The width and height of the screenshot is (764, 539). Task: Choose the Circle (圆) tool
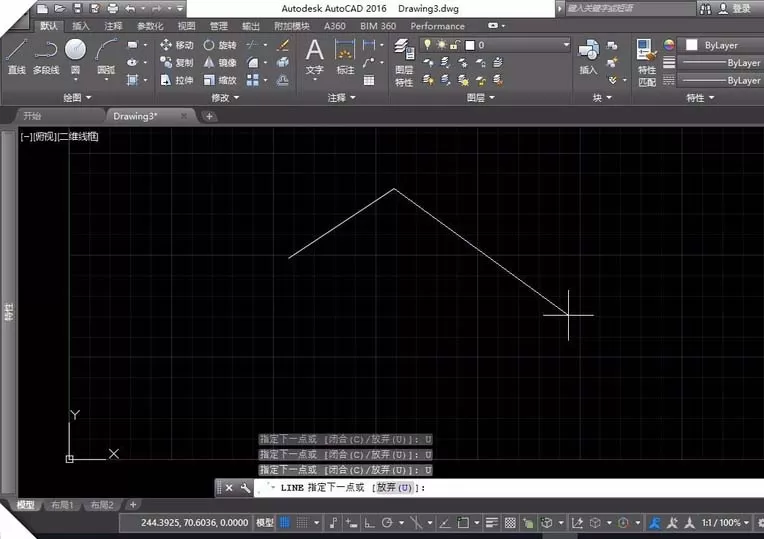click(75, 57)
